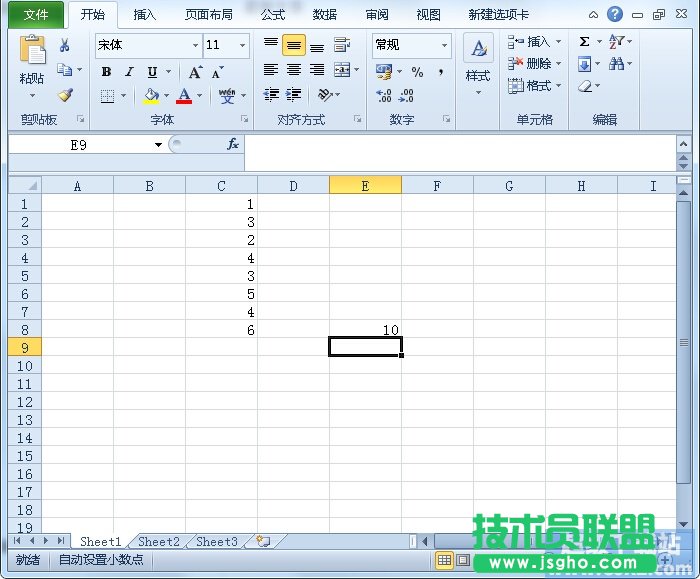Open the 宋体 font name dropdown

(195, 45)
